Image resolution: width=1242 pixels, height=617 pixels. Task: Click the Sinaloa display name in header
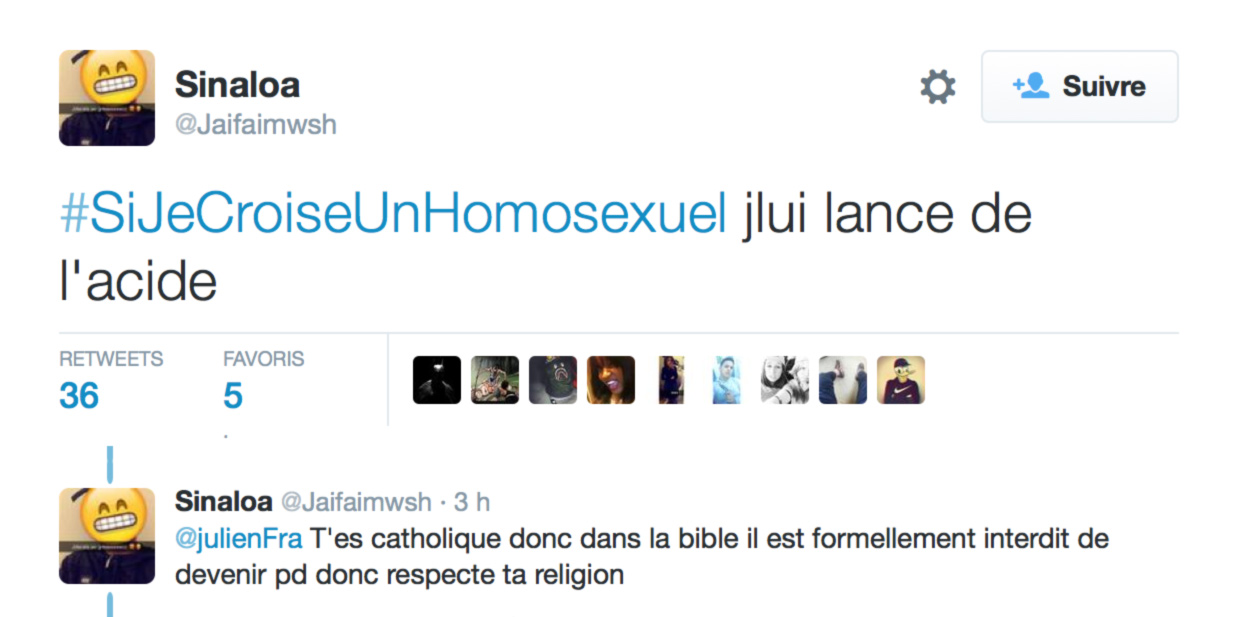237,86
